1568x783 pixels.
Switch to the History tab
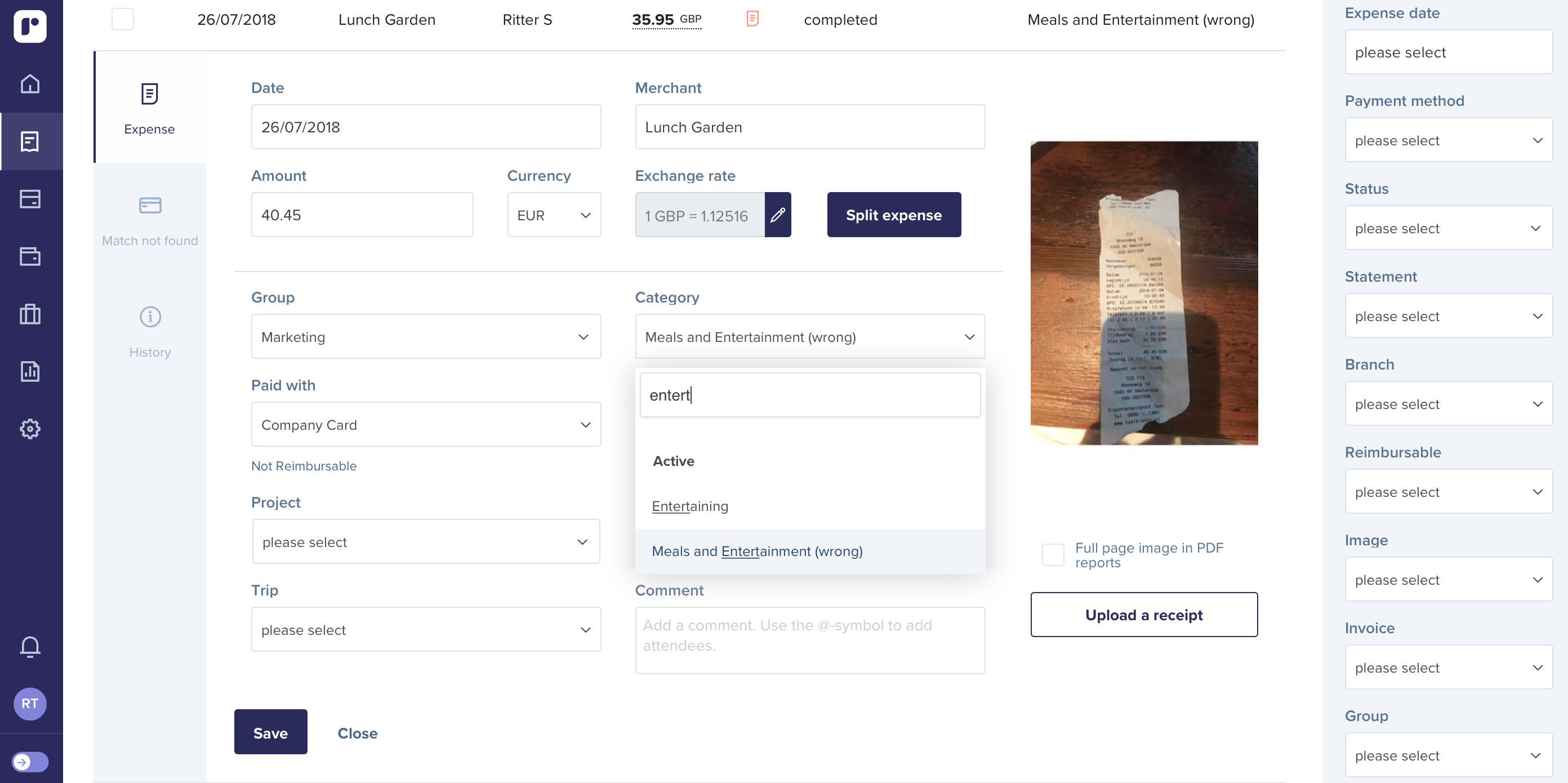150,333
